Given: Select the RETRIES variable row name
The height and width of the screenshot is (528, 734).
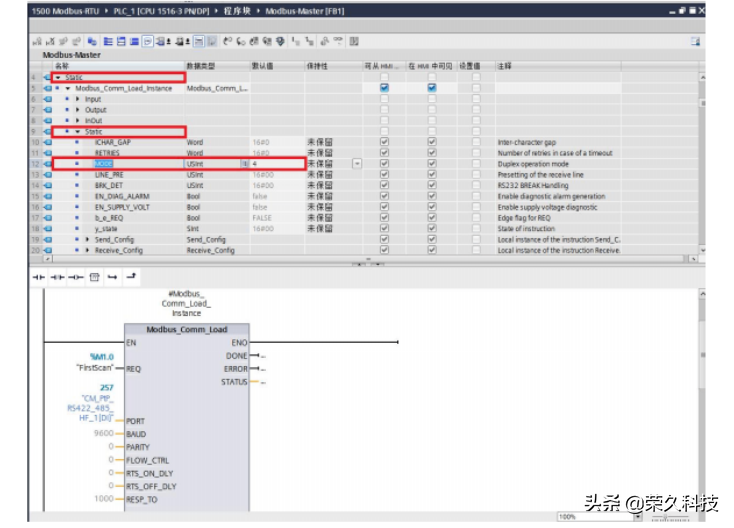Looking at the screenshot, I should 107,153.
